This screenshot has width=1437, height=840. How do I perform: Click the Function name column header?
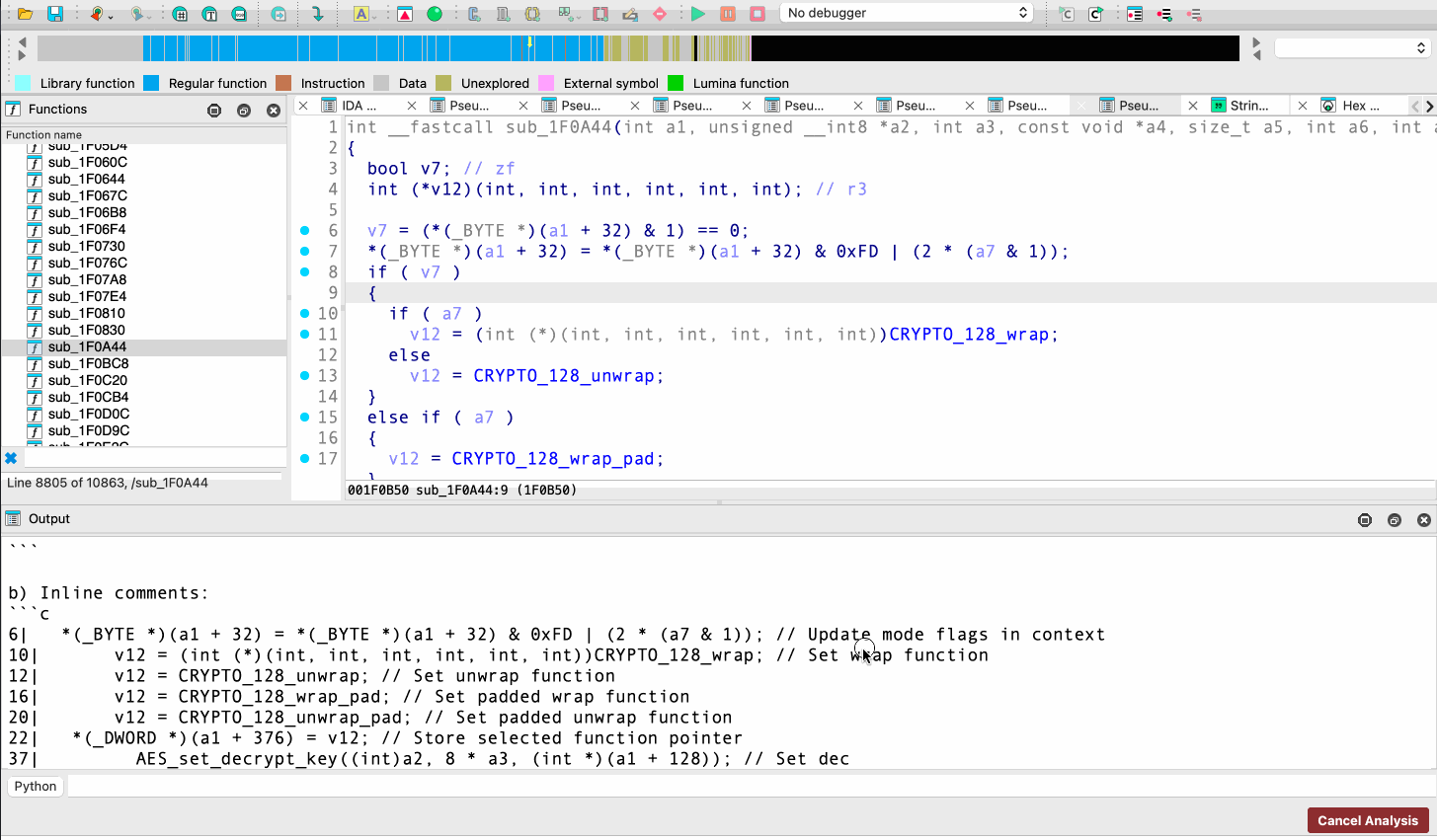point(143,134)
